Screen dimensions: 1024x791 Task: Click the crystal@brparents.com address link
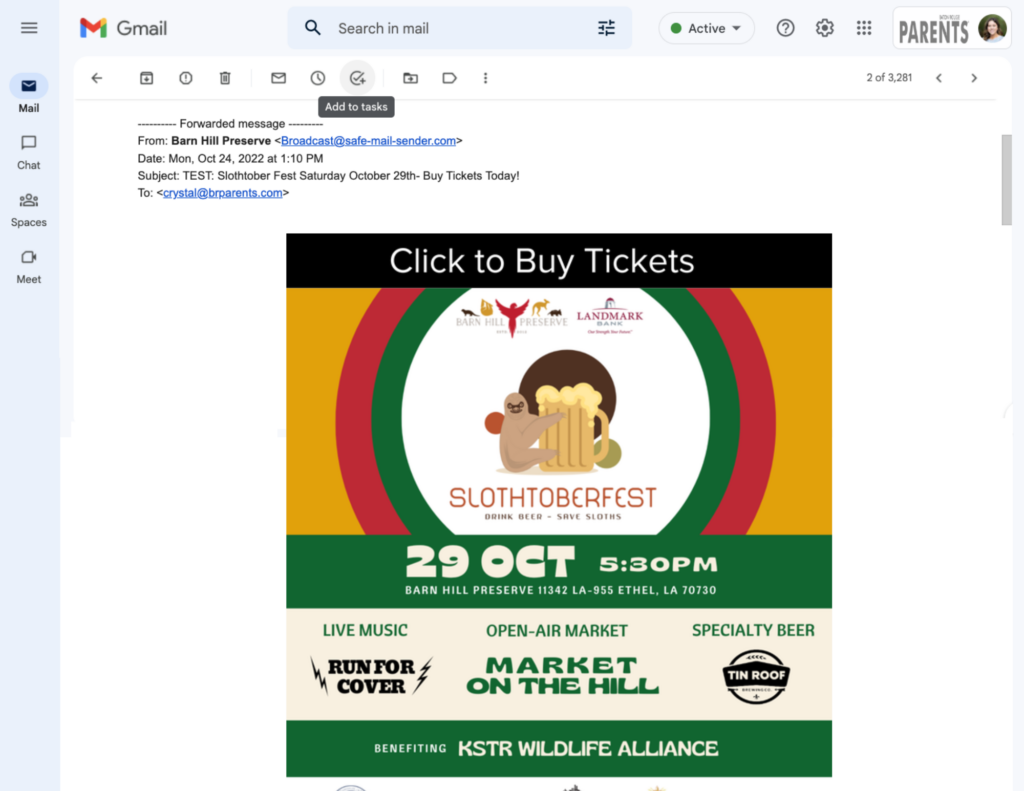click(x=223, y=193)
